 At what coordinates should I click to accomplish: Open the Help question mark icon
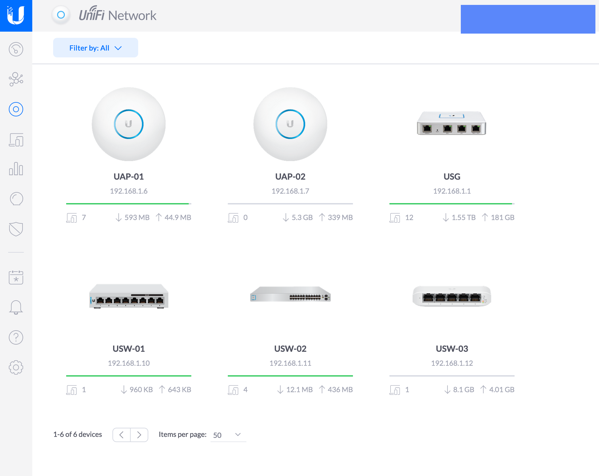pyautogui.click(x=16, y=337)
